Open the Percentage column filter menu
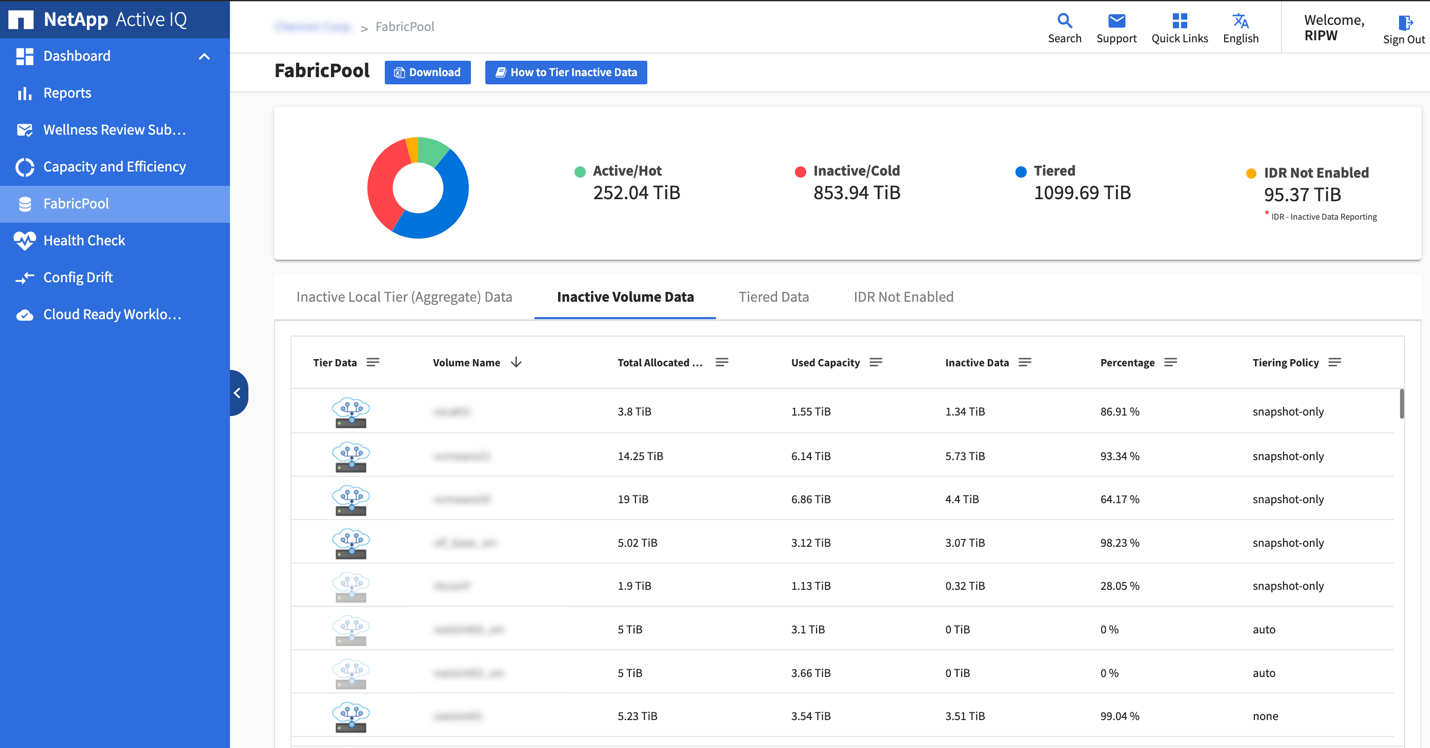The width and height of the screenshot is (1430, 748). tap(1170, 363)
